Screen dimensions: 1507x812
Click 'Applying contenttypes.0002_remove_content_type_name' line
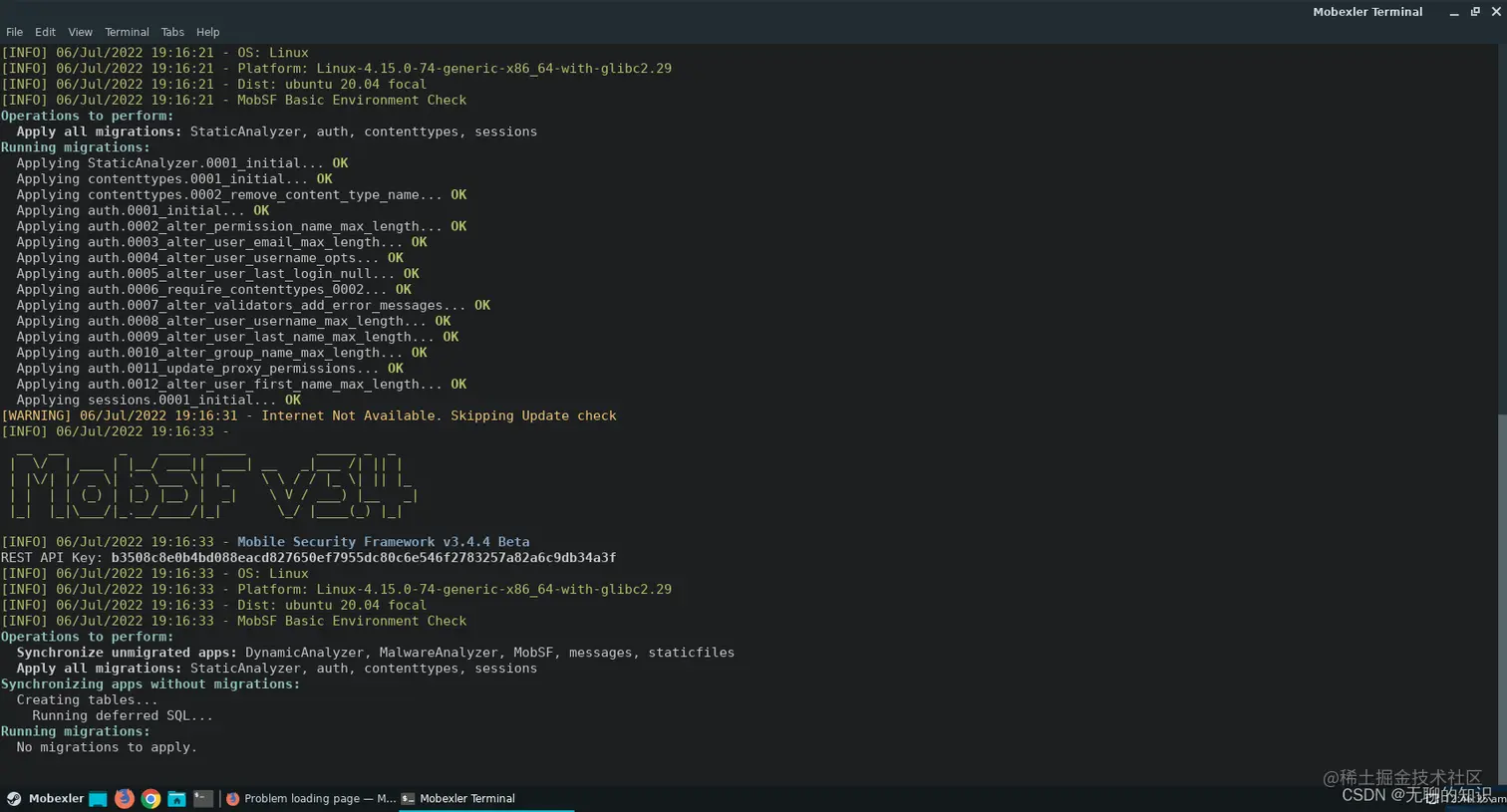(x=241, y=194)
